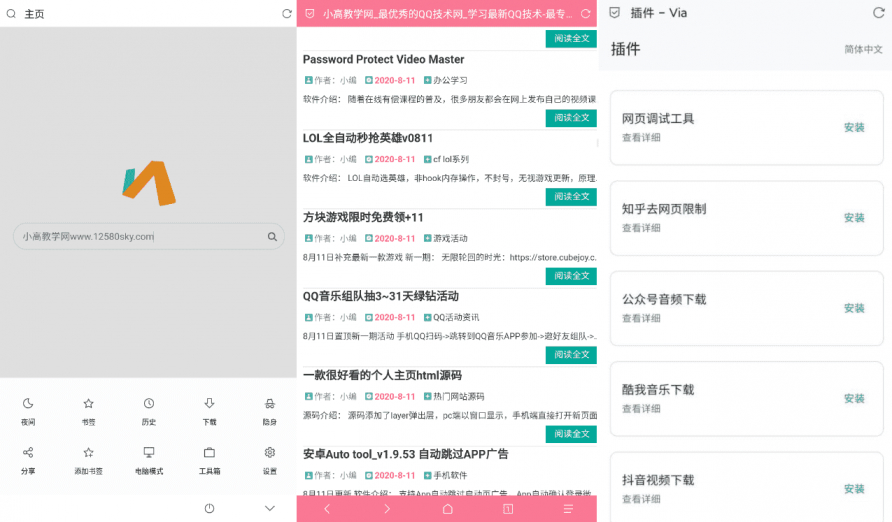This screenshot has height=522, width=892.
Task: Tap 查看详细 for 抖音视频下载
Action: pos(641,499)
